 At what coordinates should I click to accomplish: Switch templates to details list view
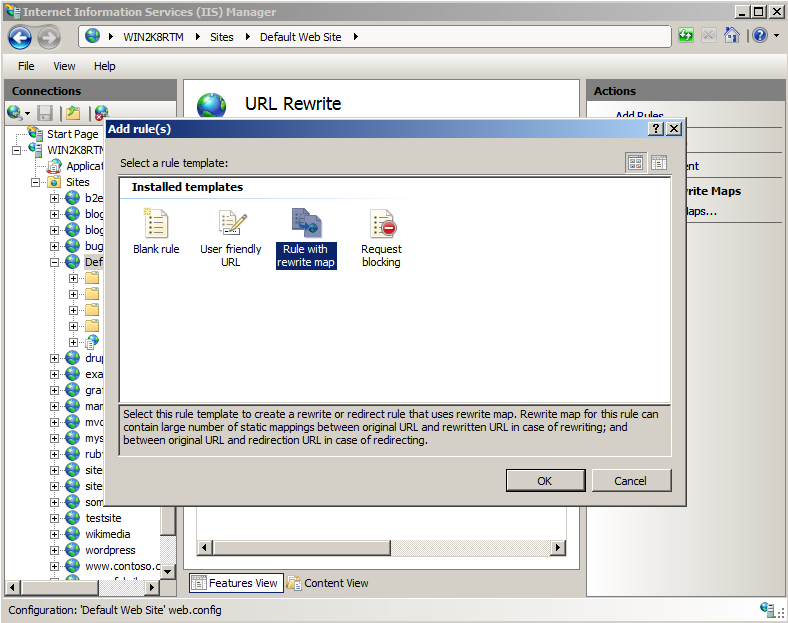pyautogui.click(x=659, y=162)
